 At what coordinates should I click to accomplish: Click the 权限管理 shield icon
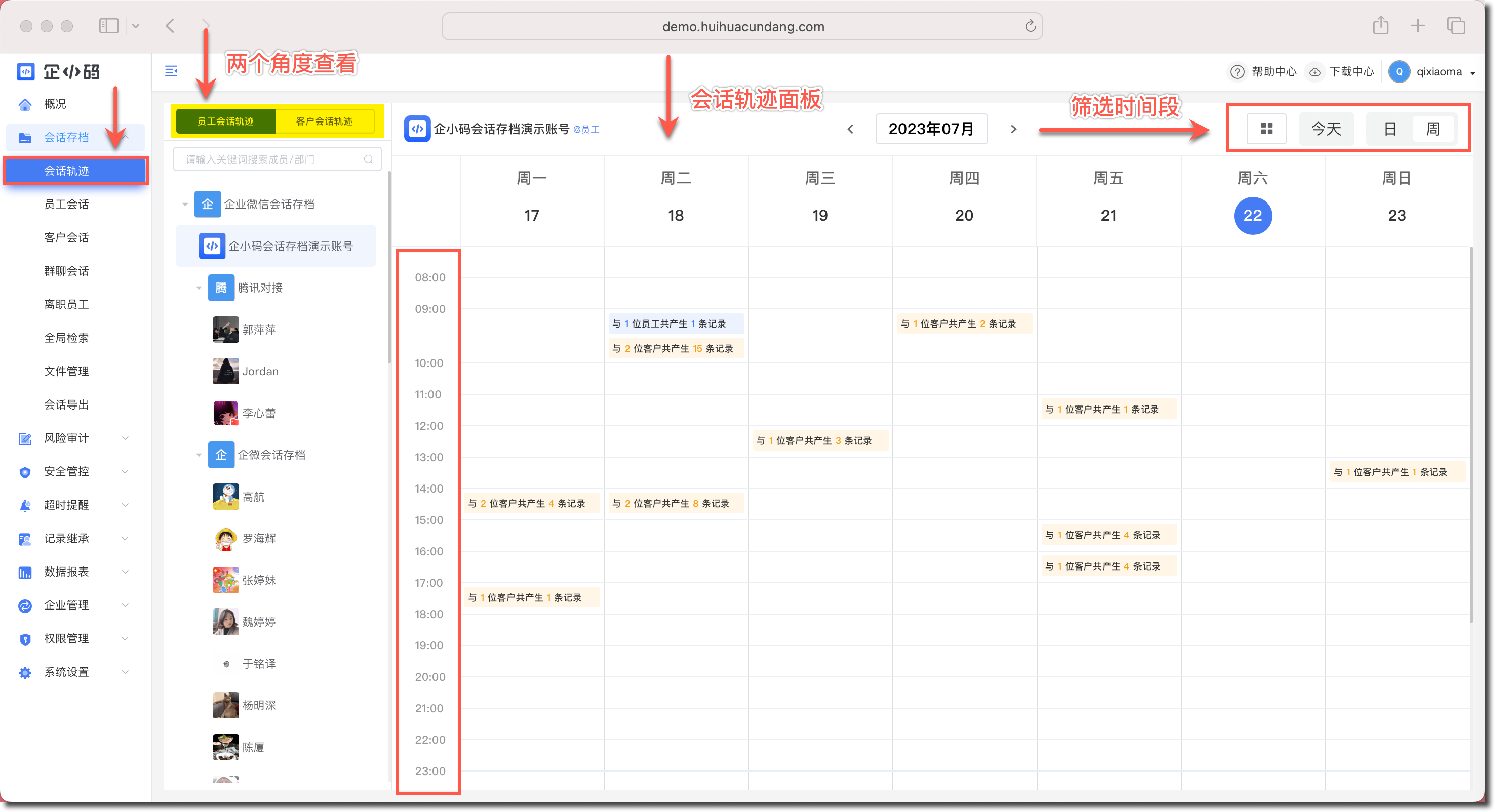pyautogui.click(x=25, y=639)
